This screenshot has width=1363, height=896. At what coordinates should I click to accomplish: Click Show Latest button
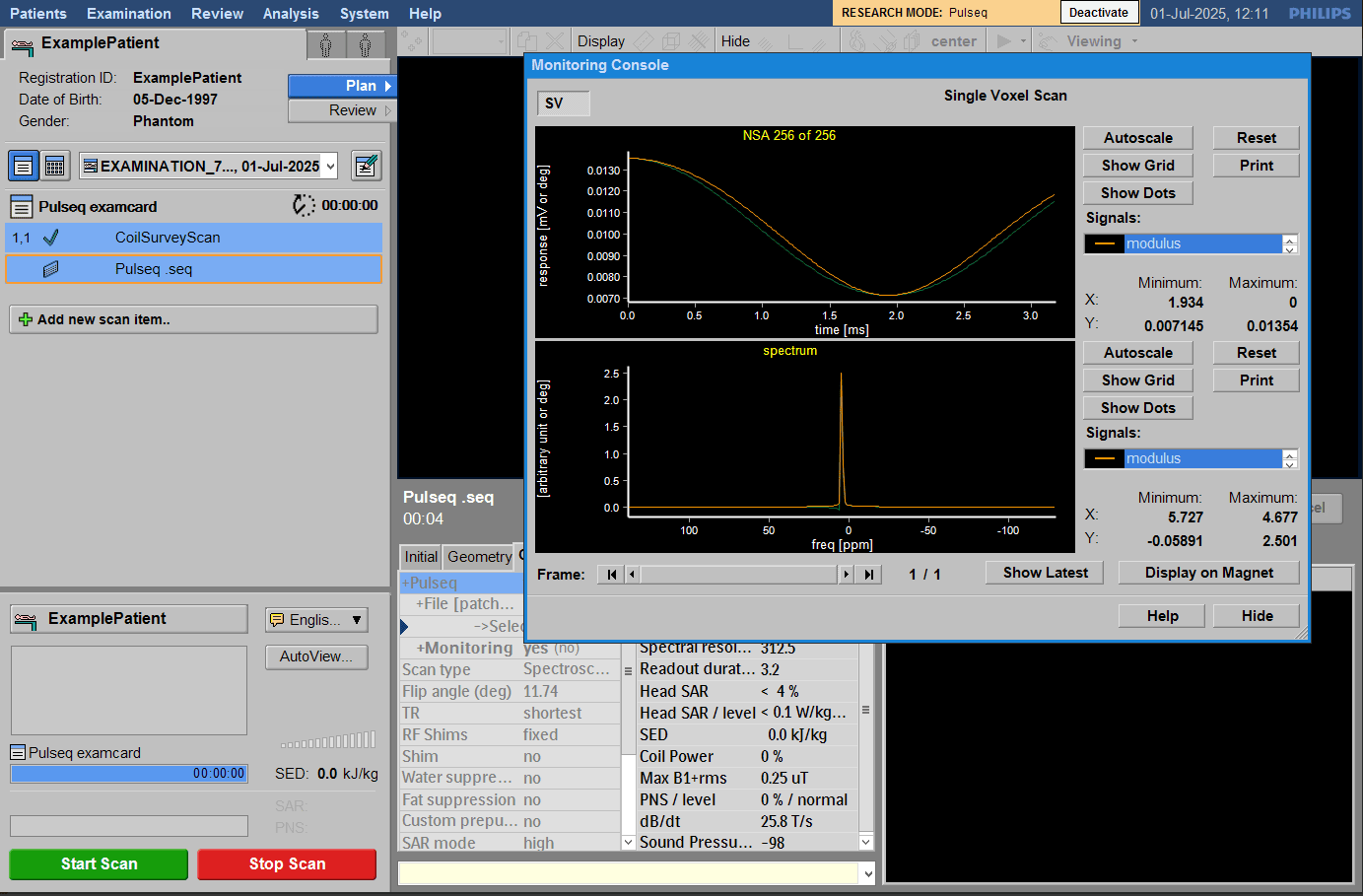(x=1046, y=573)
